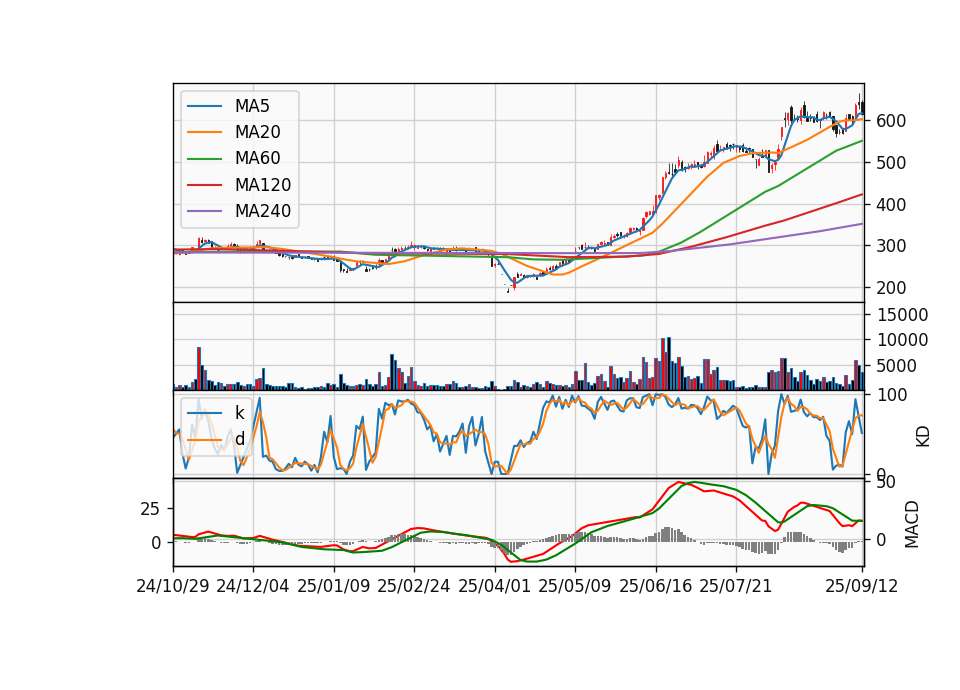960x690 pixels.
Task: Click the blue MA5 legend line swatch
Action: coord(205,106)
